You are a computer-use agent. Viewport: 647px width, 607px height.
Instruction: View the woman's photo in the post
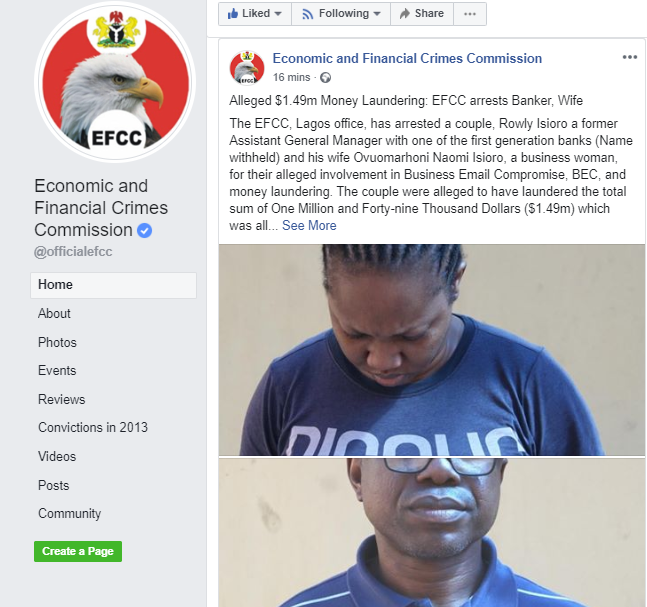432,350
